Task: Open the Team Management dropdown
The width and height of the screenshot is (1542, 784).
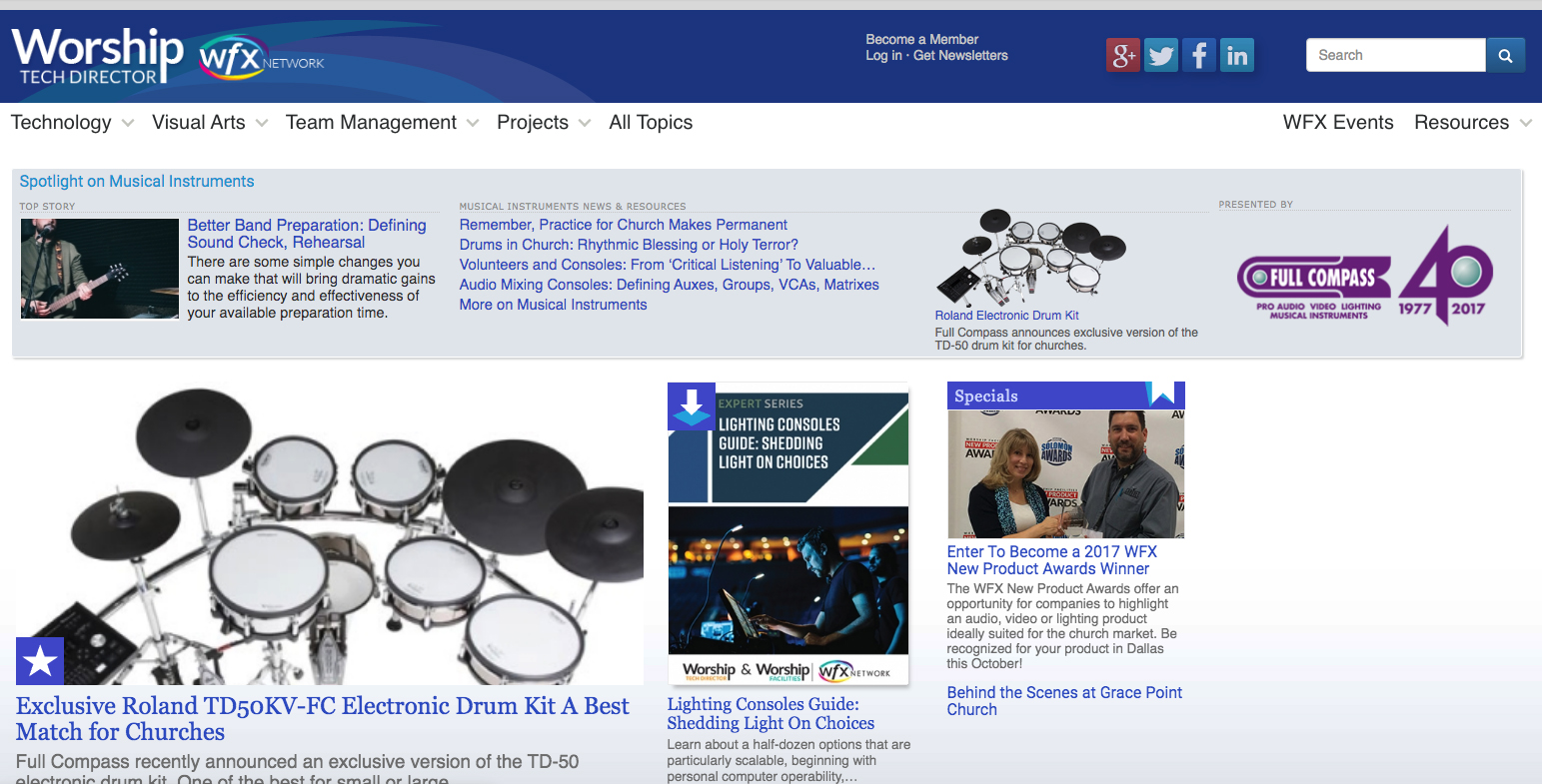Action: 382,123
